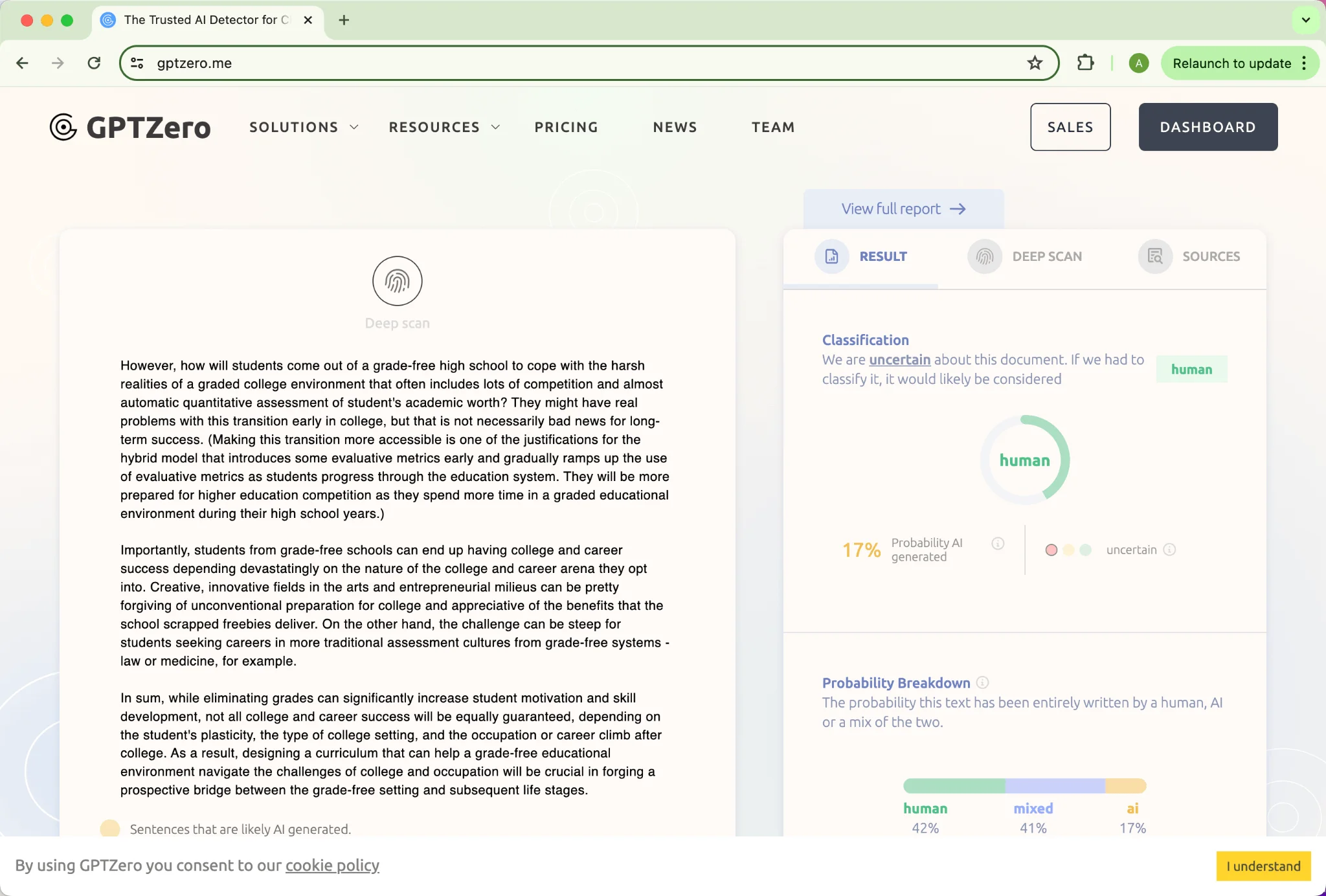1326x896 pixels.
Task: Click the GPTZero logo
Action: tap(130, 127)
